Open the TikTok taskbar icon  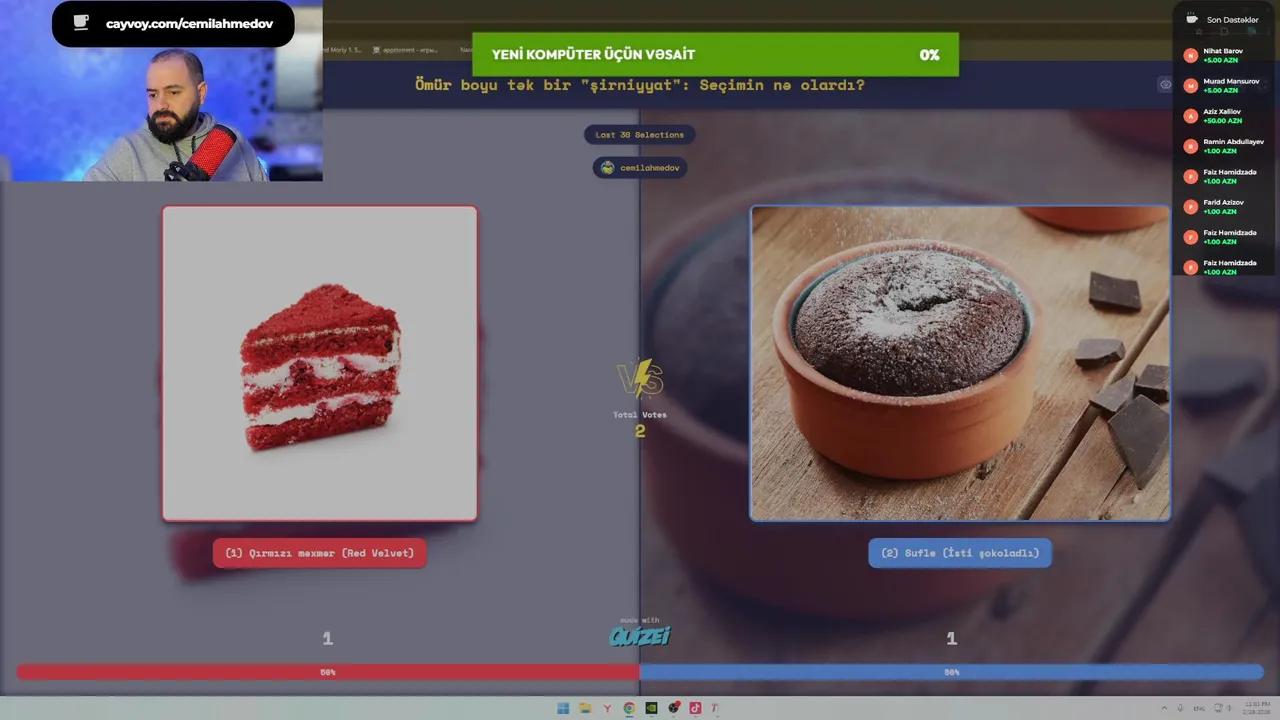695,708
